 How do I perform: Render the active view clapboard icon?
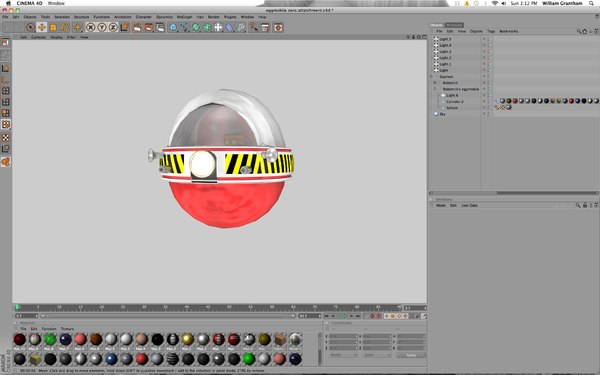coord(137,27)
